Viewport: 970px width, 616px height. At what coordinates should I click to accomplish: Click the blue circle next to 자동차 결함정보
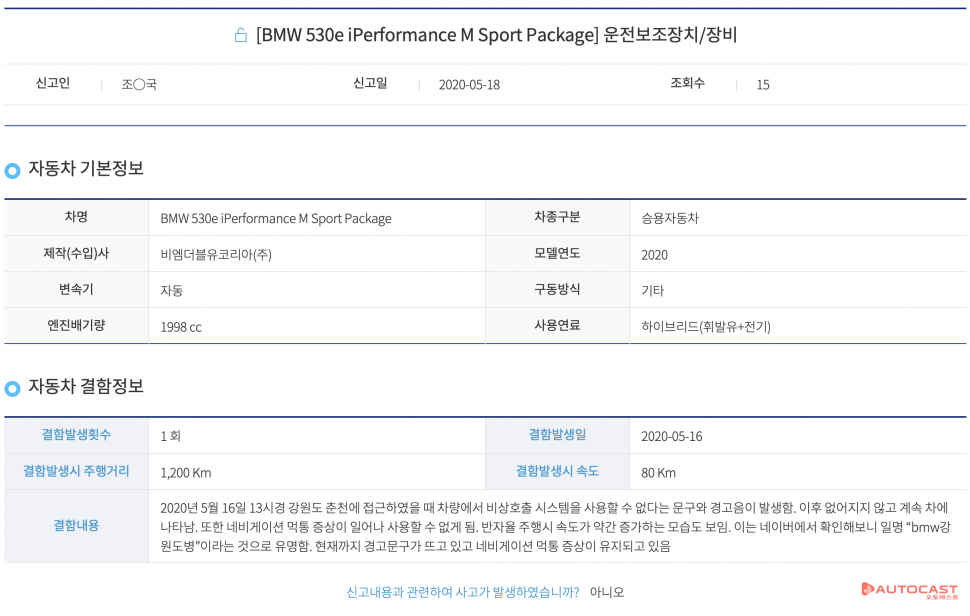tap(12, 388)
